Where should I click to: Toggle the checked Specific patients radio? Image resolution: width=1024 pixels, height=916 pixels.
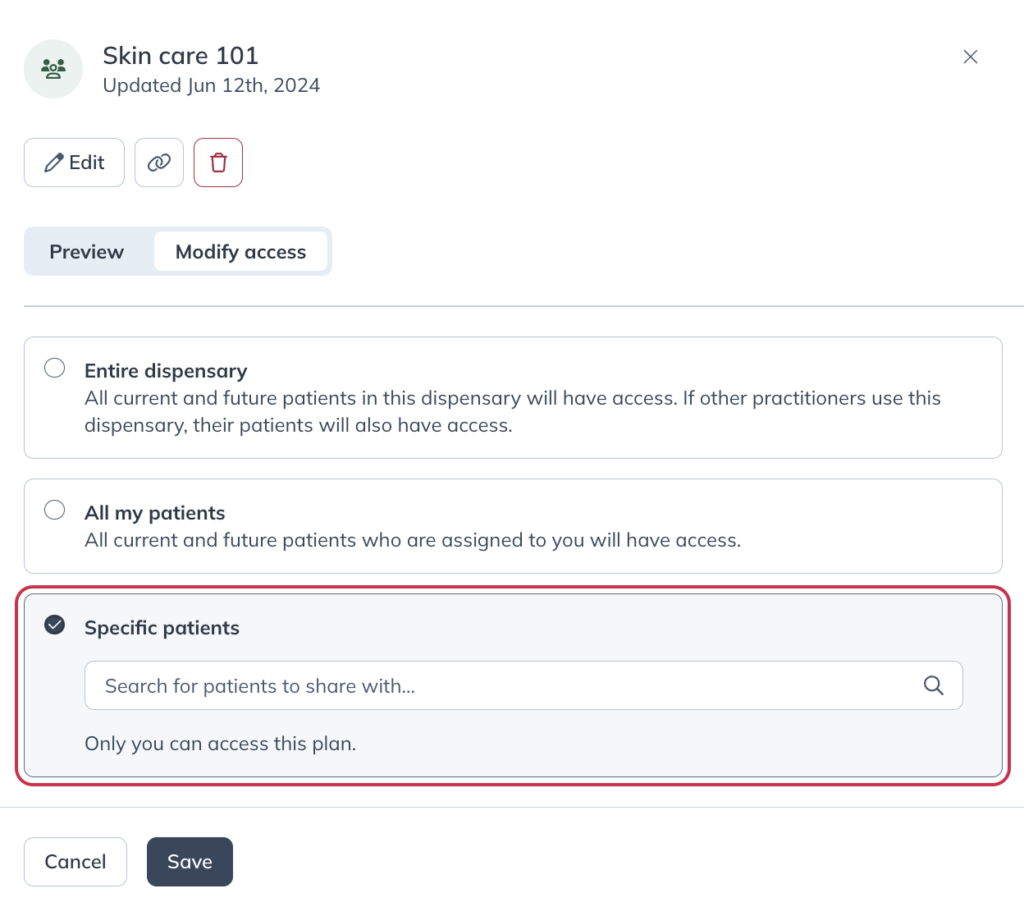[55, 625]
